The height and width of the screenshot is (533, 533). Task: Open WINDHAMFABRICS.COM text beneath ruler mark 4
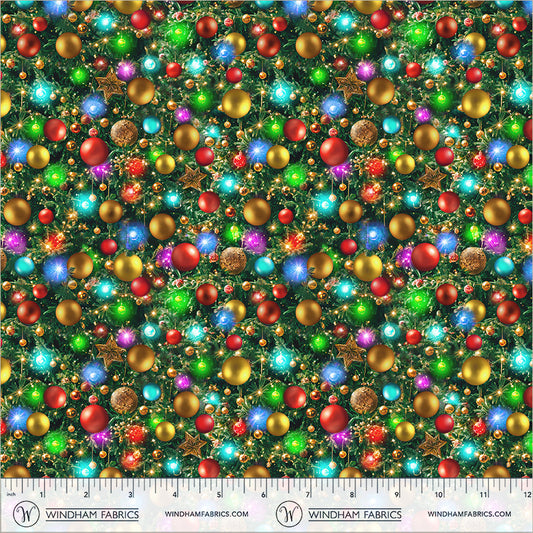tap(206, 514)
